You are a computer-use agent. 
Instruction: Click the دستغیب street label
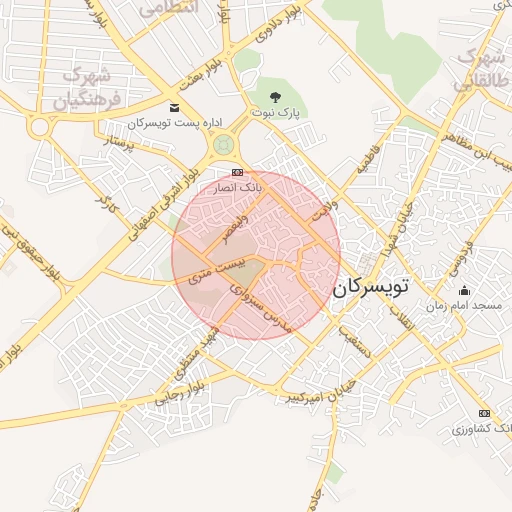click(355, 342)
